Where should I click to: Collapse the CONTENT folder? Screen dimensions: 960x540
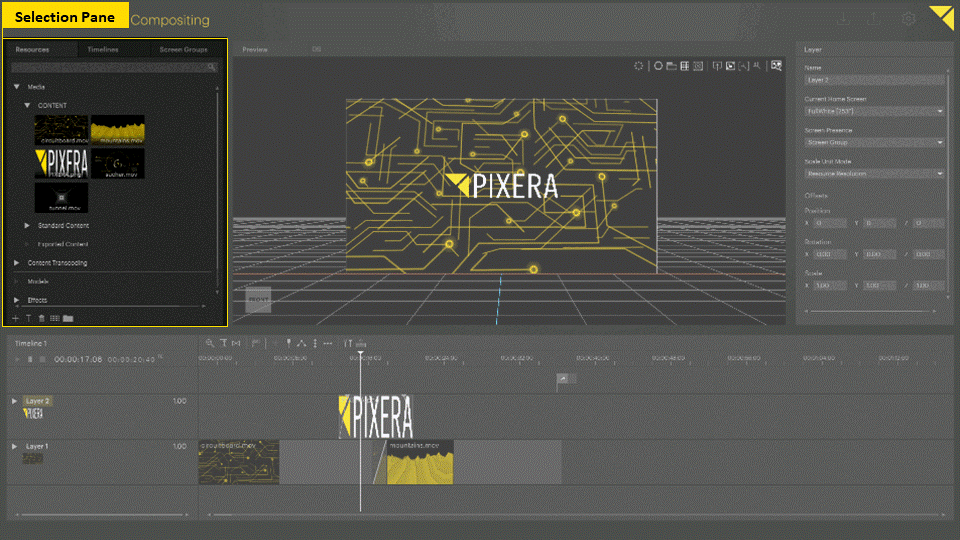point(27,105)
